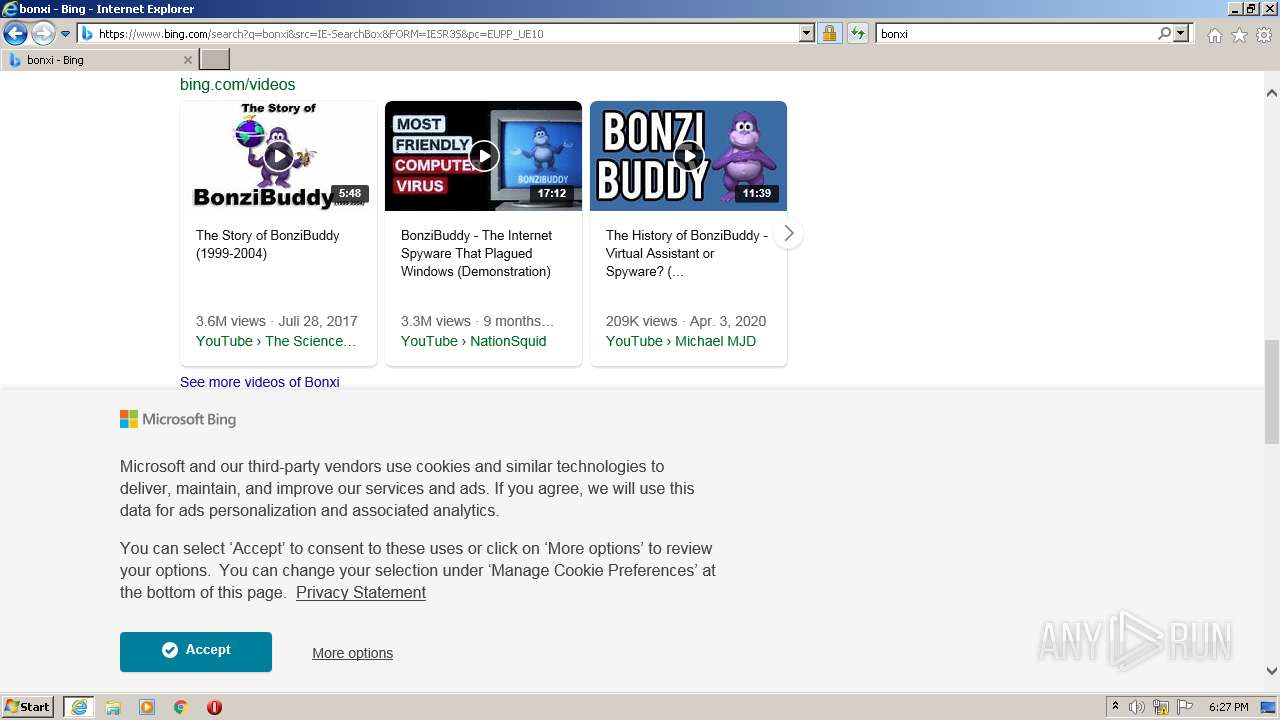
Task: Open the Tools gear icon
Action: (x=1264, y=35)
